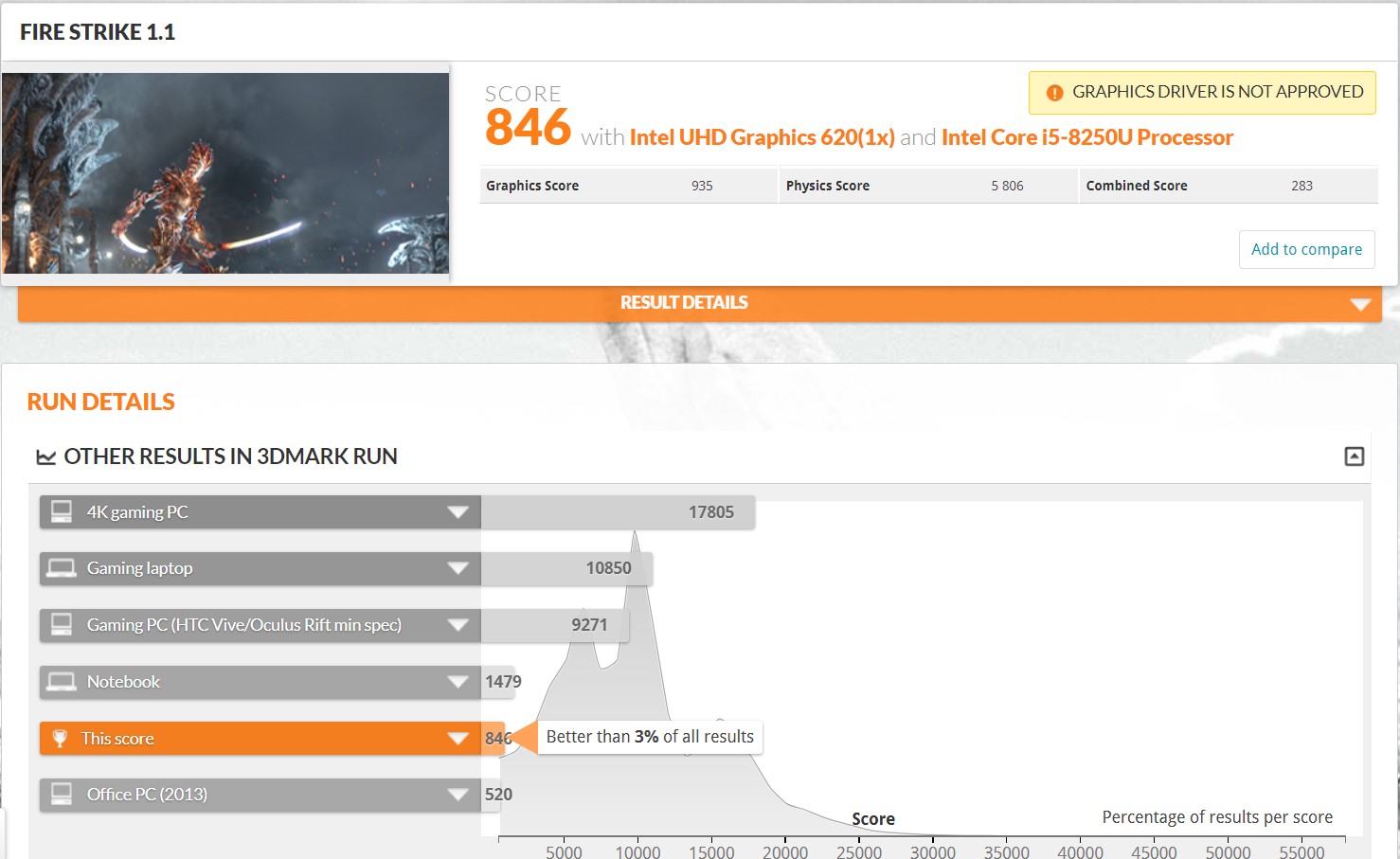Click the Combined Score value 283
The image size is (1400, 859).
click(1301, 186)
